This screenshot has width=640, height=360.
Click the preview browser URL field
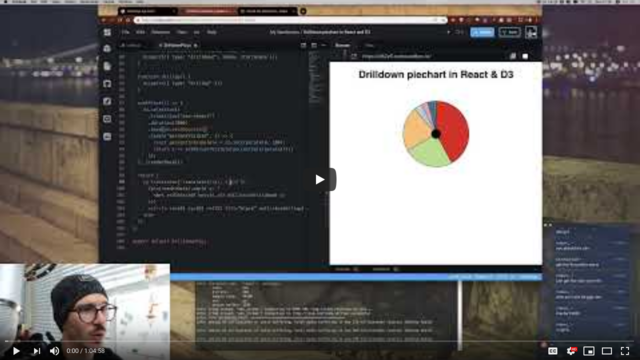tap(433, 56)
